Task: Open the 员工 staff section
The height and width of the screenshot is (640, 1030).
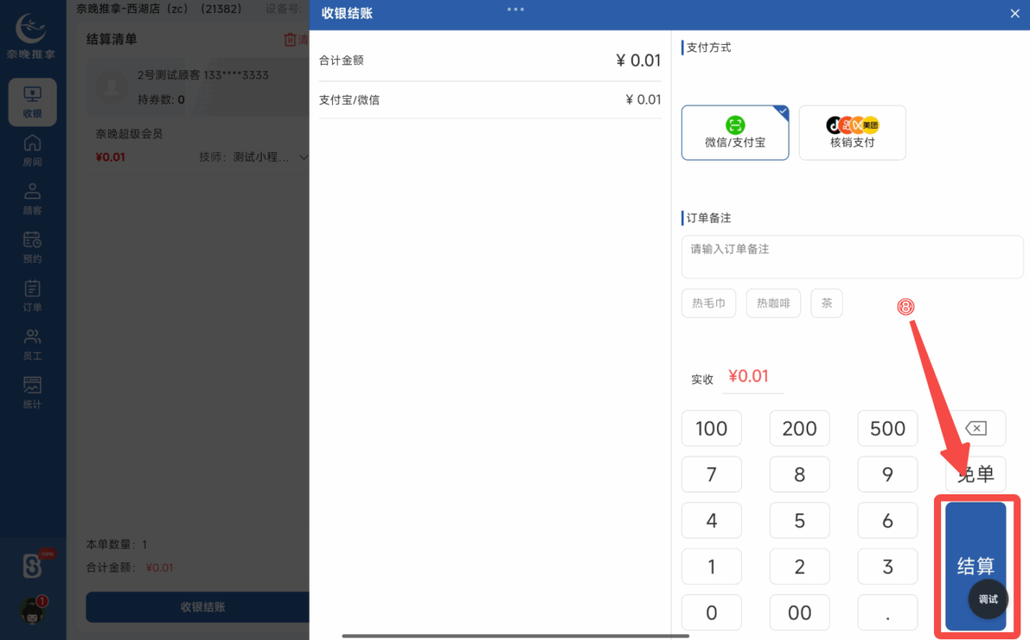Action: pos(33,343)
